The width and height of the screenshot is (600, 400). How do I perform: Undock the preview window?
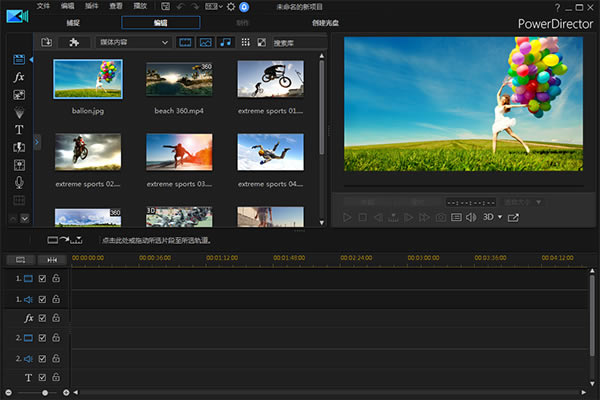point(514,217)
